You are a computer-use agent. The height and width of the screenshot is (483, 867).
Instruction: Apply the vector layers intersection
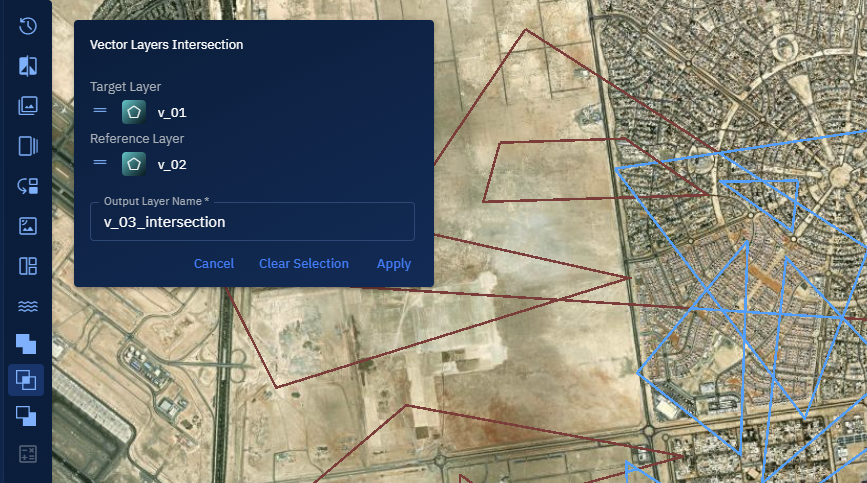pos(393,264)
